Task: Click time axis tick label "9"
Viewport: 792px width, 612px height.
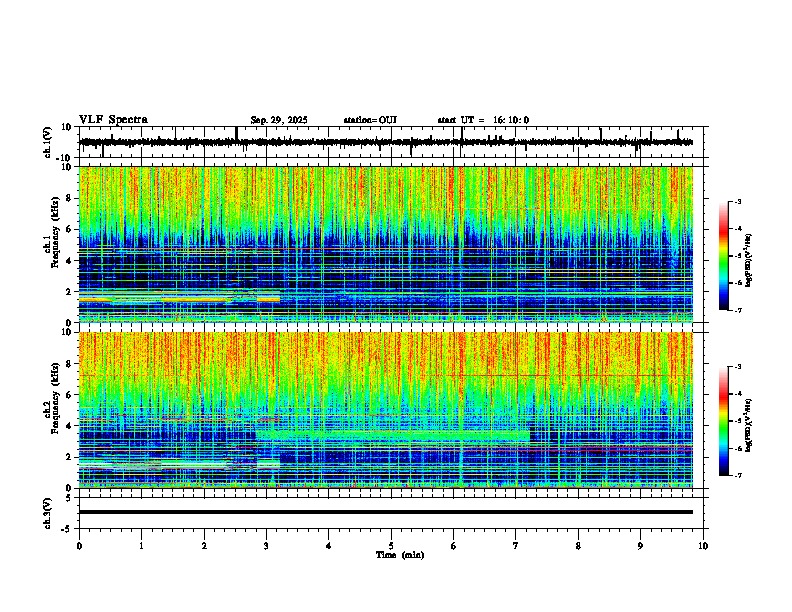Action: pyautogui.click(x=640, y=546)
